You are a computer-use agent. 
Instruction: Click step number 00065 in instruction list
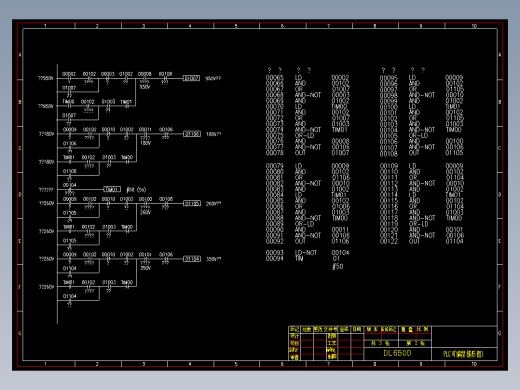(x=274, y=77)
